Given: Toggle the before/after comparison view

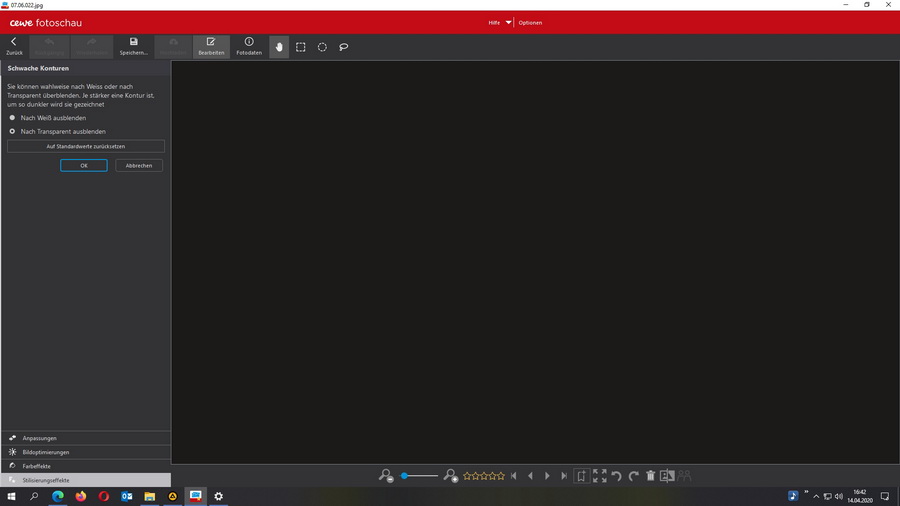Looking at the screenshot, I should pos(667,476).
